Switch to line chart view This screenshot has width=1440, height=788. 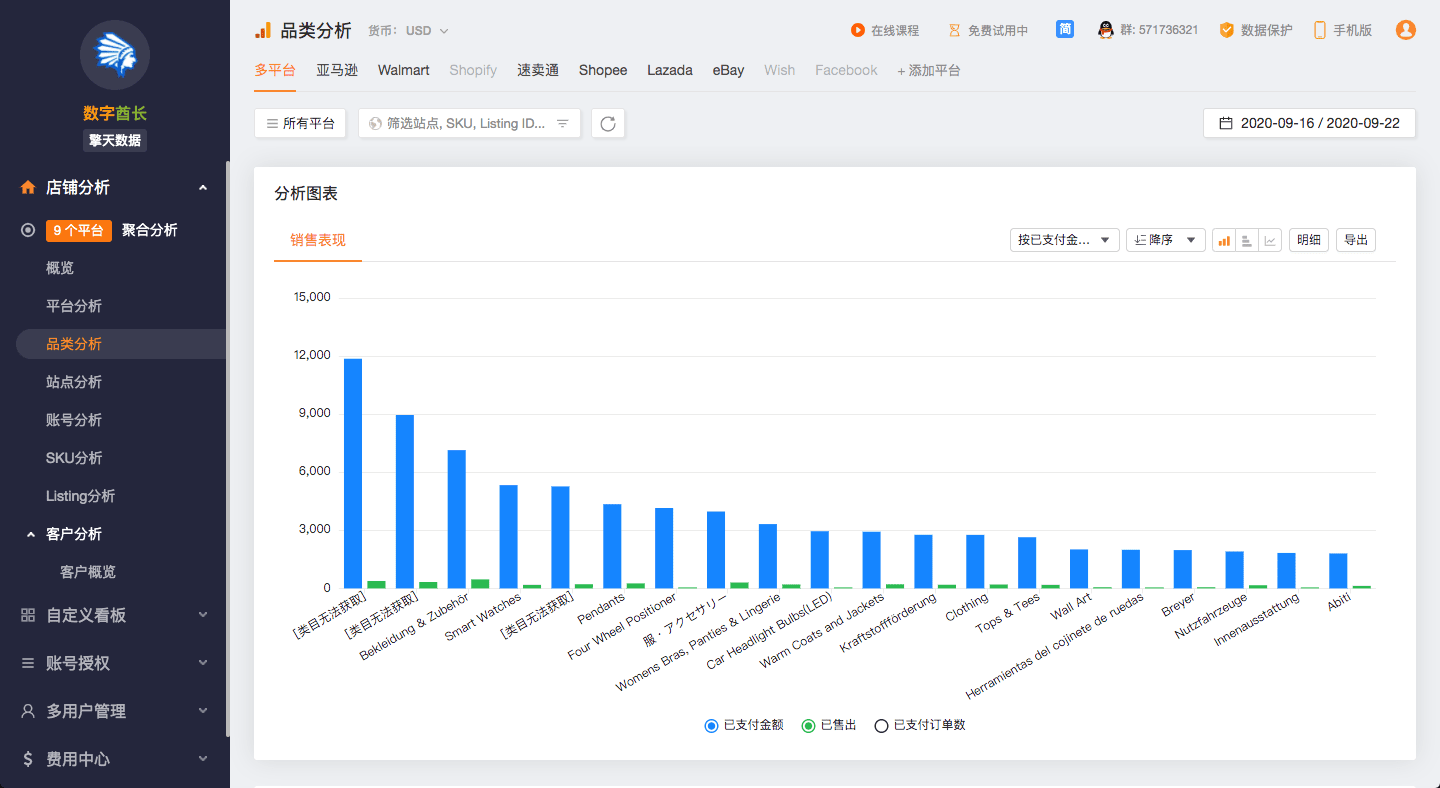1270,240
